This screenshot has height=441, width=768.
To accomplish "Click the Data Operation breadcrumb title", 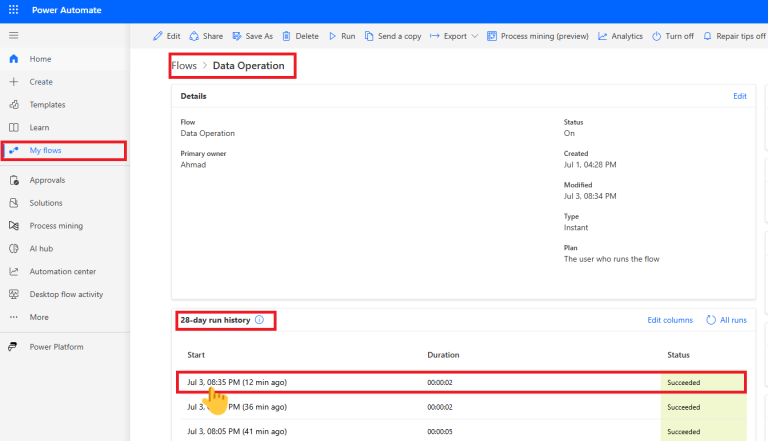I will 248,66.
